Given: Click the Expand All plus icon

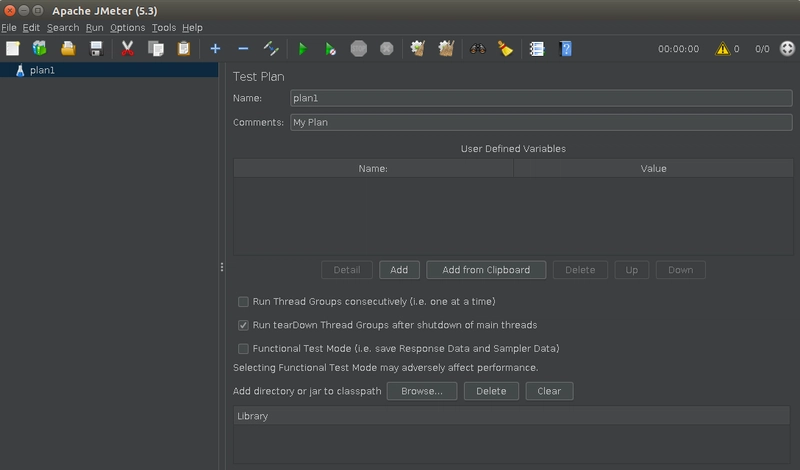Looking at the screenshot, I should point(215,48).
